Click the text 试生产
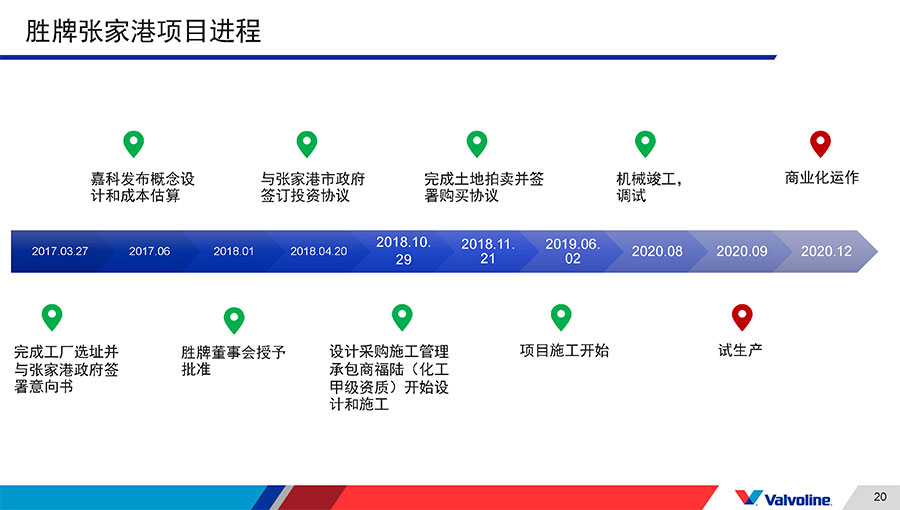Image resolution: width=900 pixels, height=510 pixels. click(740, 351)
